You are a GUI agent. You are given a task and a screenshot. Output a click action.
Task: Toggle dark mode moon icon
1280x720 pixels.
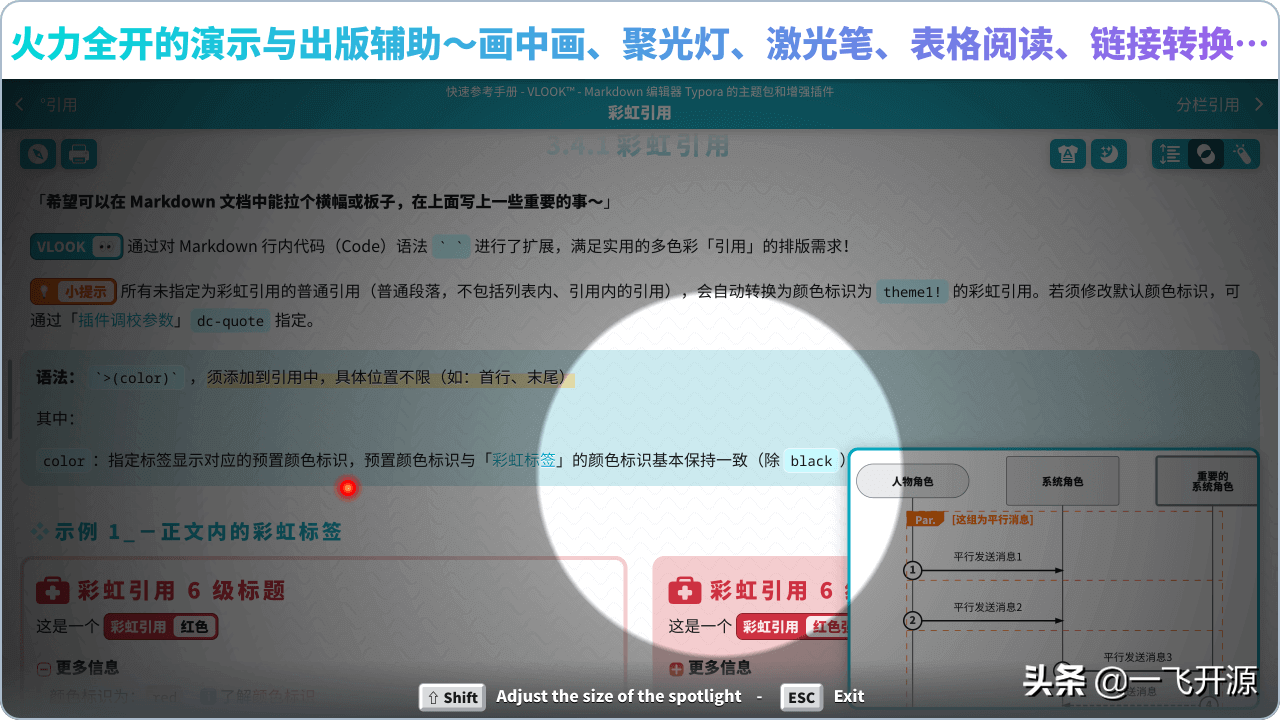[x=1108, y=154]
